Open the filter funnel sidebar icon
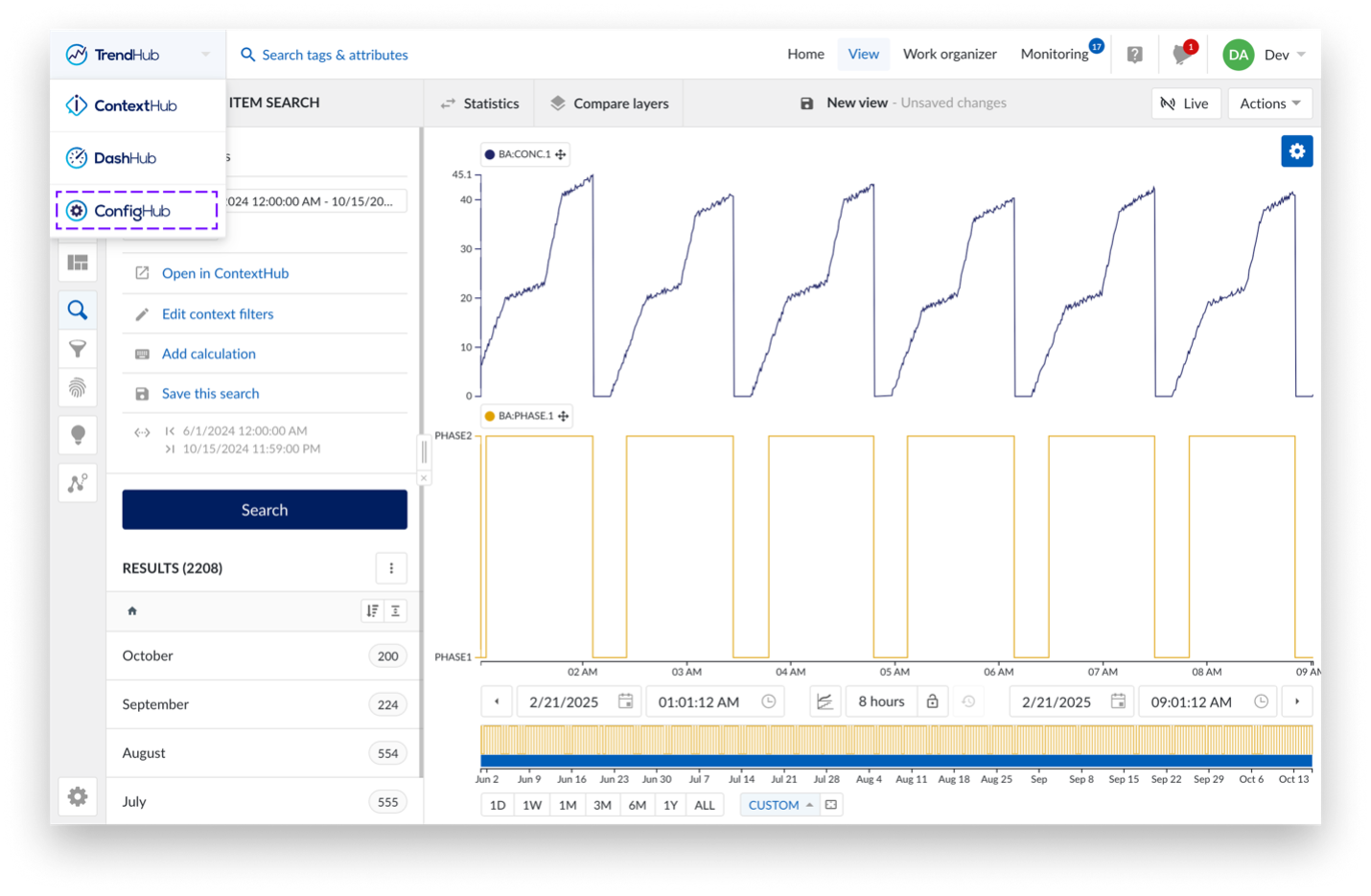 click(x=78, y=349)
